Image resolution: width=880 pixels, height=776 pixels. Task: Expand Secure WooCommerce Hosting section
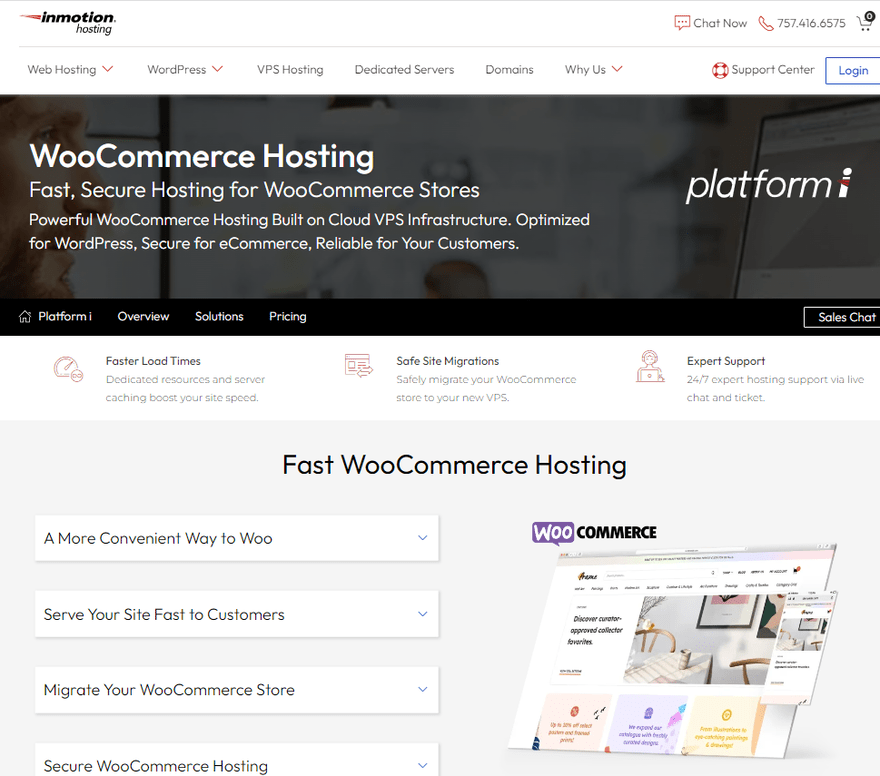[236, 760]
